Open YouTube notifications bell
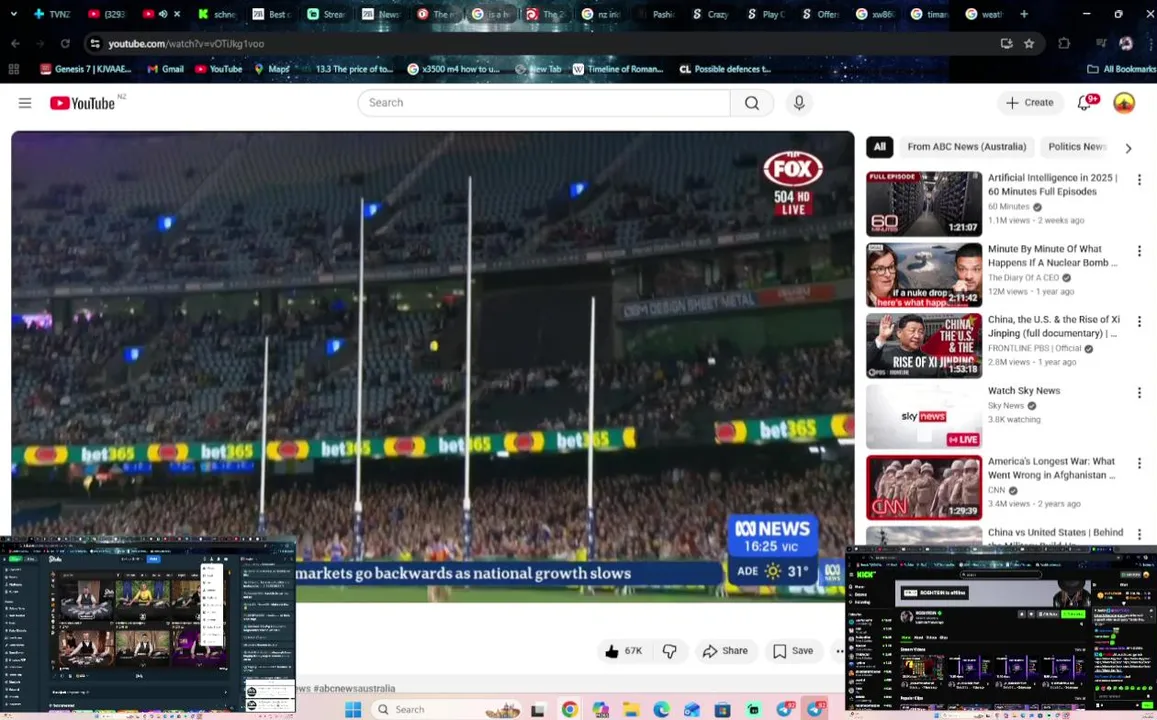Viewport: 1157px width, 720px height. (x=1085, y=103)
